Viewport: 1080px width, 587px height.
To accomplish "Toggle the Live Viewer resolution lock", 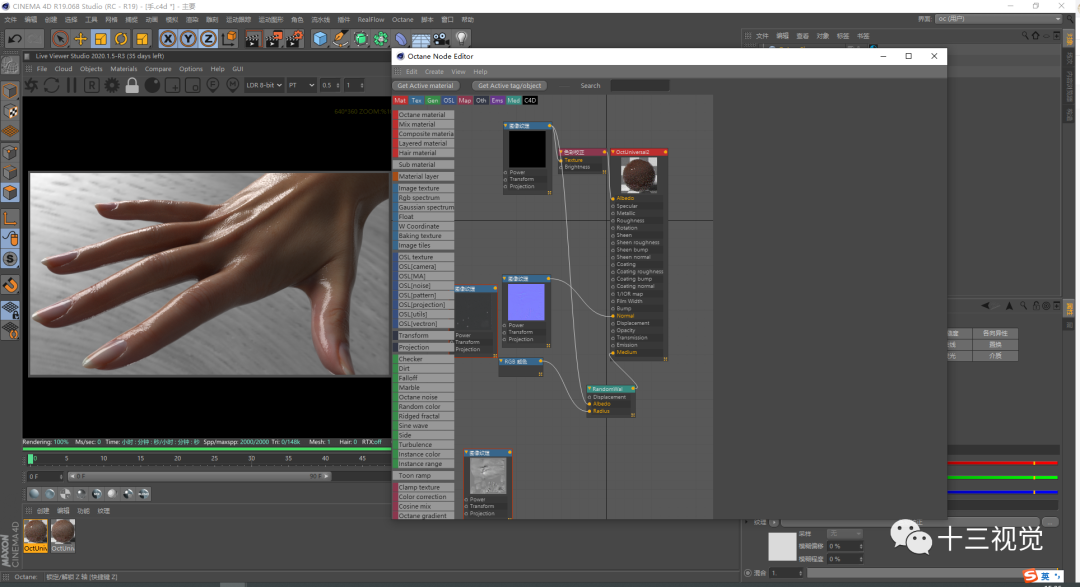I will 132,85.
